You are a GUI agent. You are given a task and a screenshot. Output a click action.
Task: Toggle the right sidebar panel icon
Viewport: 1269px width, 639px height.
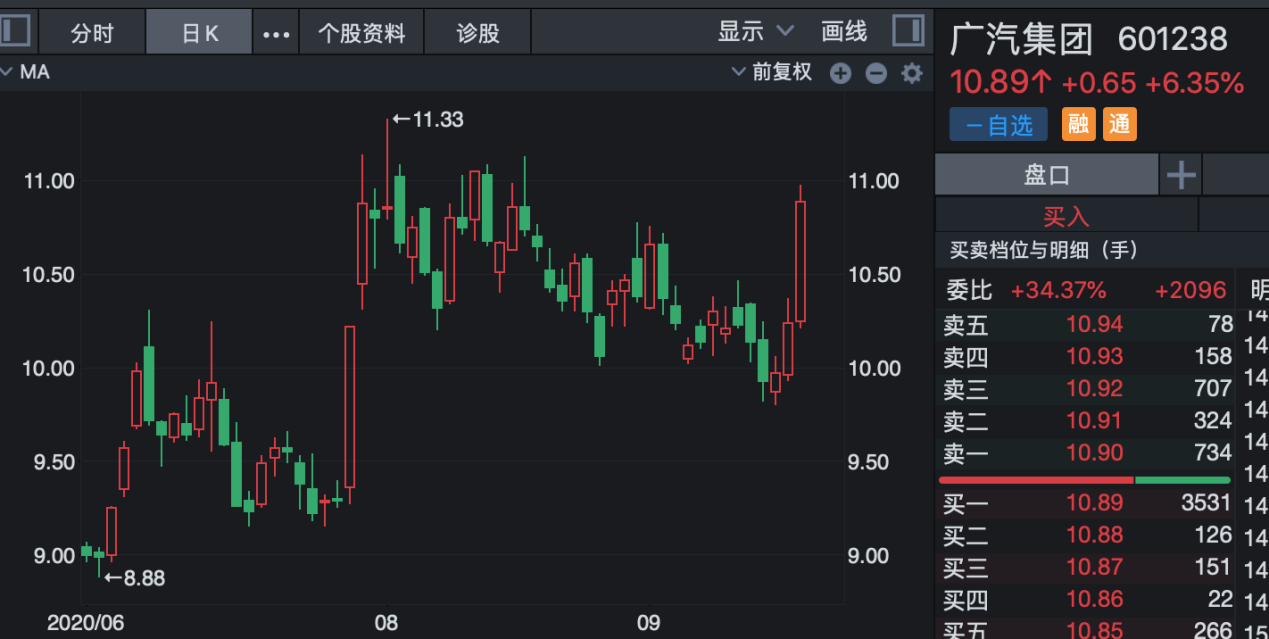click(908, 31)
